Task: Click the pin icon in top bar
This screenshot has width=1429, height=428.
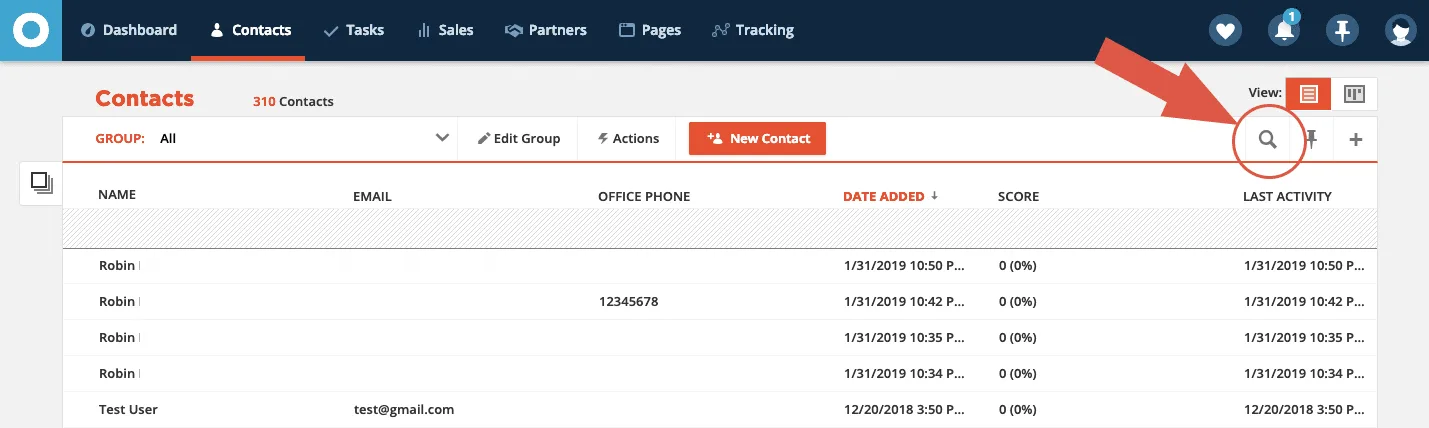Action: tap(1341, 30)
